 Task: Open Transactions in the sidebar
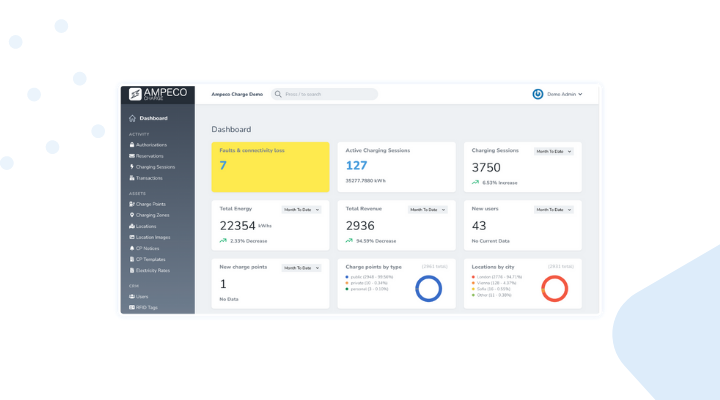pos(149,178)
